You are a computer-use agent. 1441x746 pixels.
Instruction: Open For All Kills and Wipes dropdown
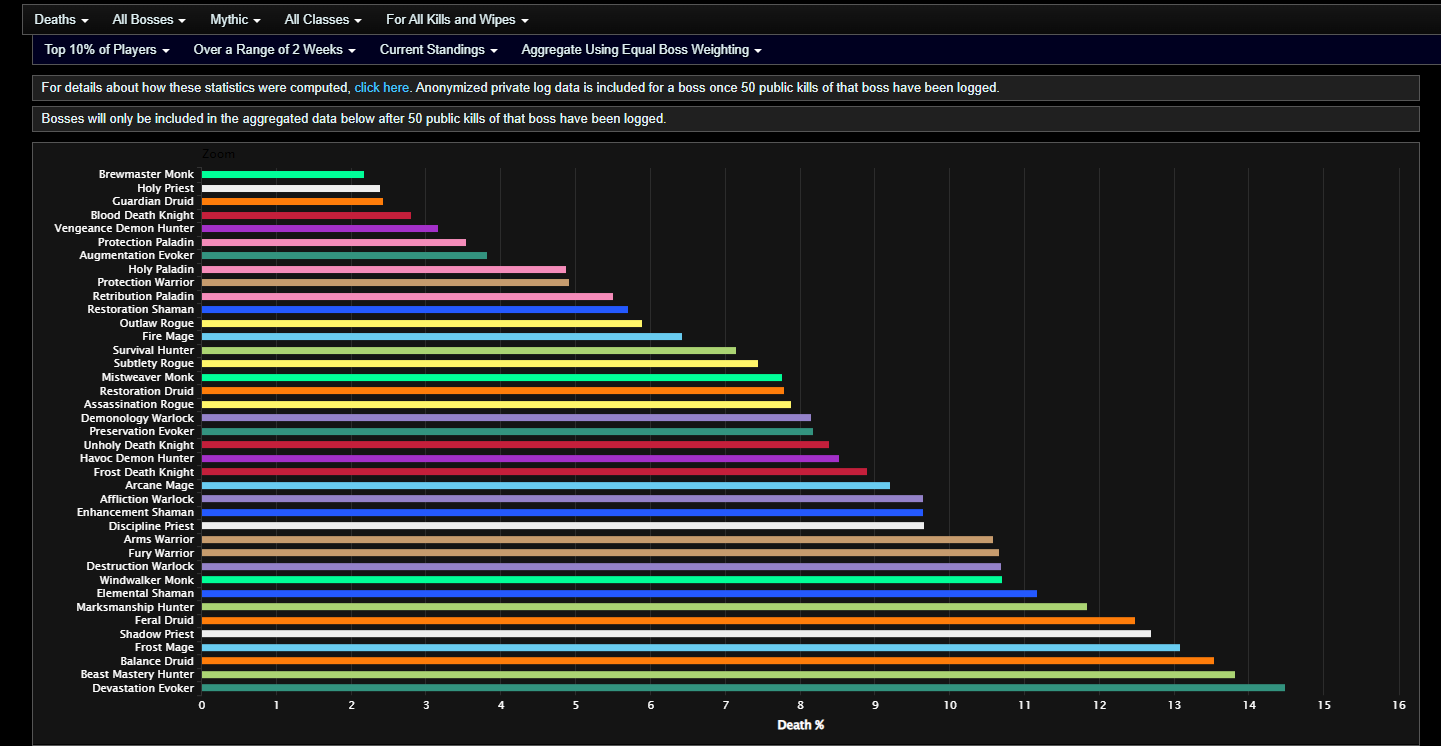(x=457, y=20)
